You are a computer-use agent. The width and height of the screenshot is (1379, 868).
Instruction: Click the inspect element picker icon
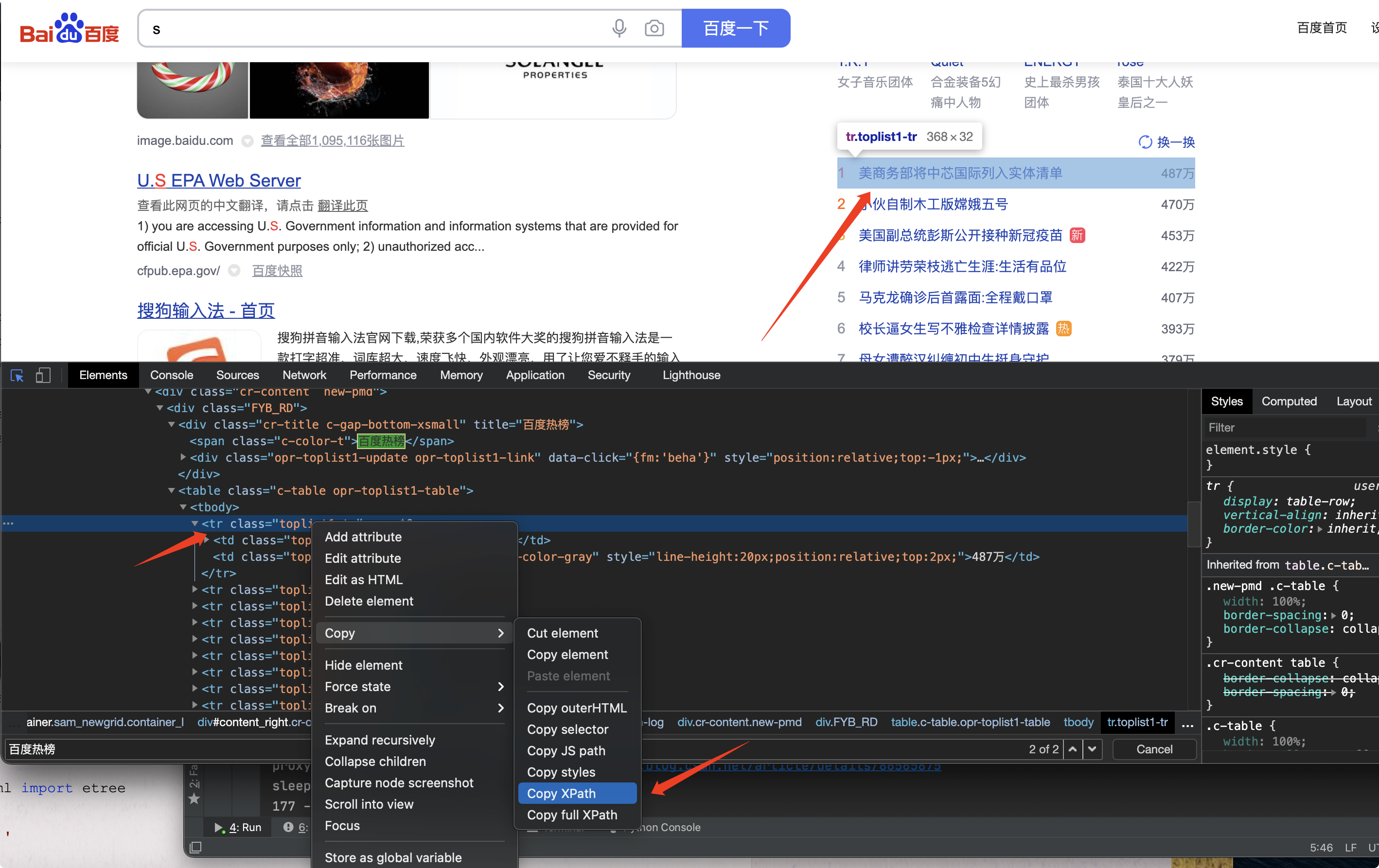pos(17,376)
